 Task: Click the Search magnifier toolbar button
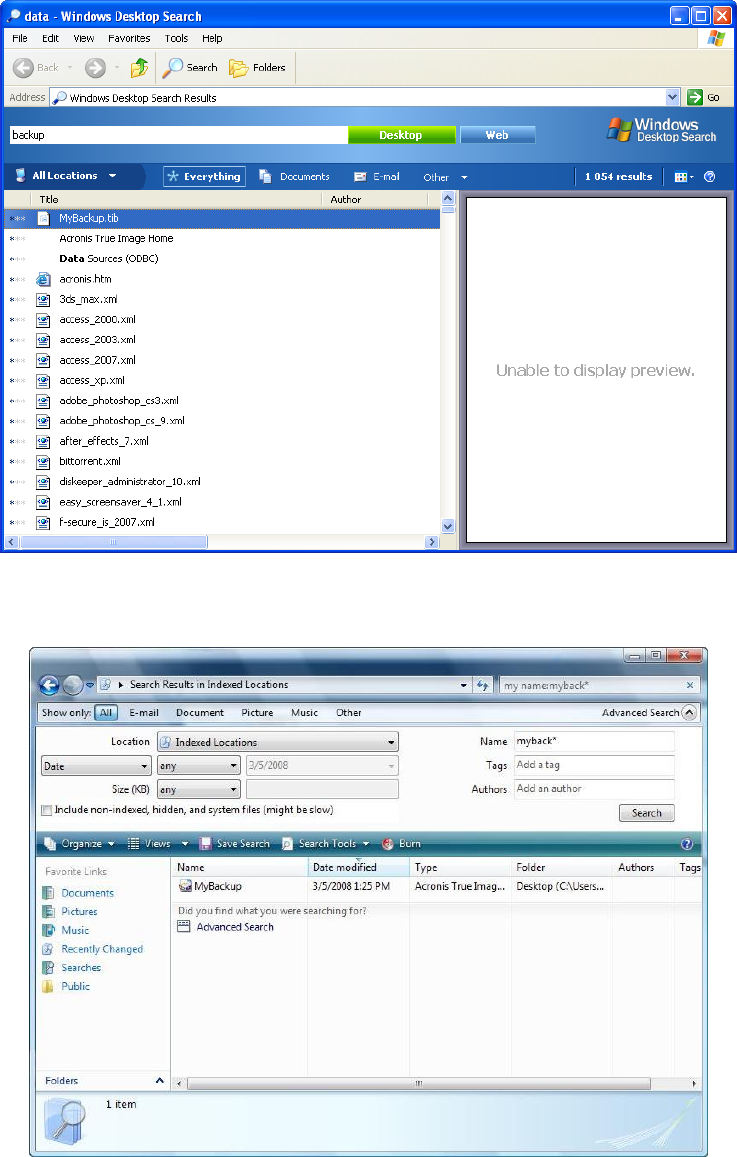(190, 68)
